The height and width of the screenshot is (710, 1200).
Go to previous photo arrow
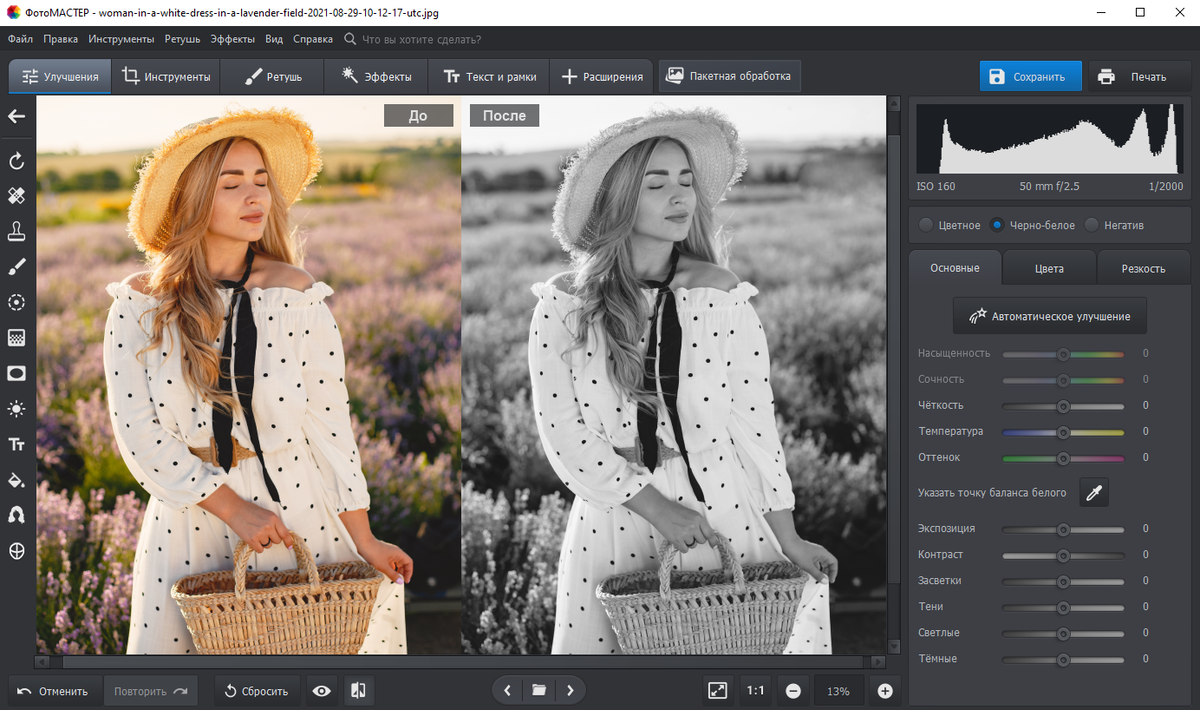coord(508,690)
